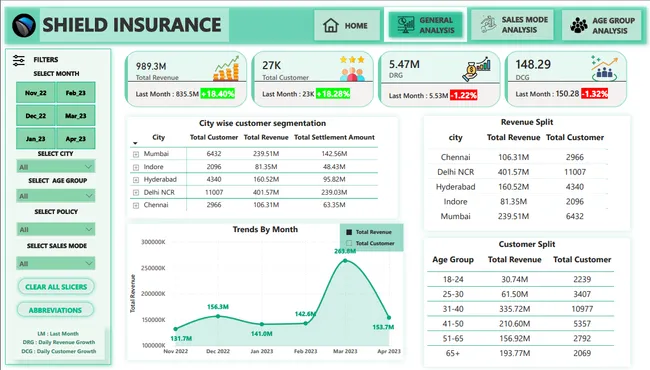Viewport: 650px width, 370px height.
Task: Click the +18.40% revenue growth badge
Action: coord(218,94)
